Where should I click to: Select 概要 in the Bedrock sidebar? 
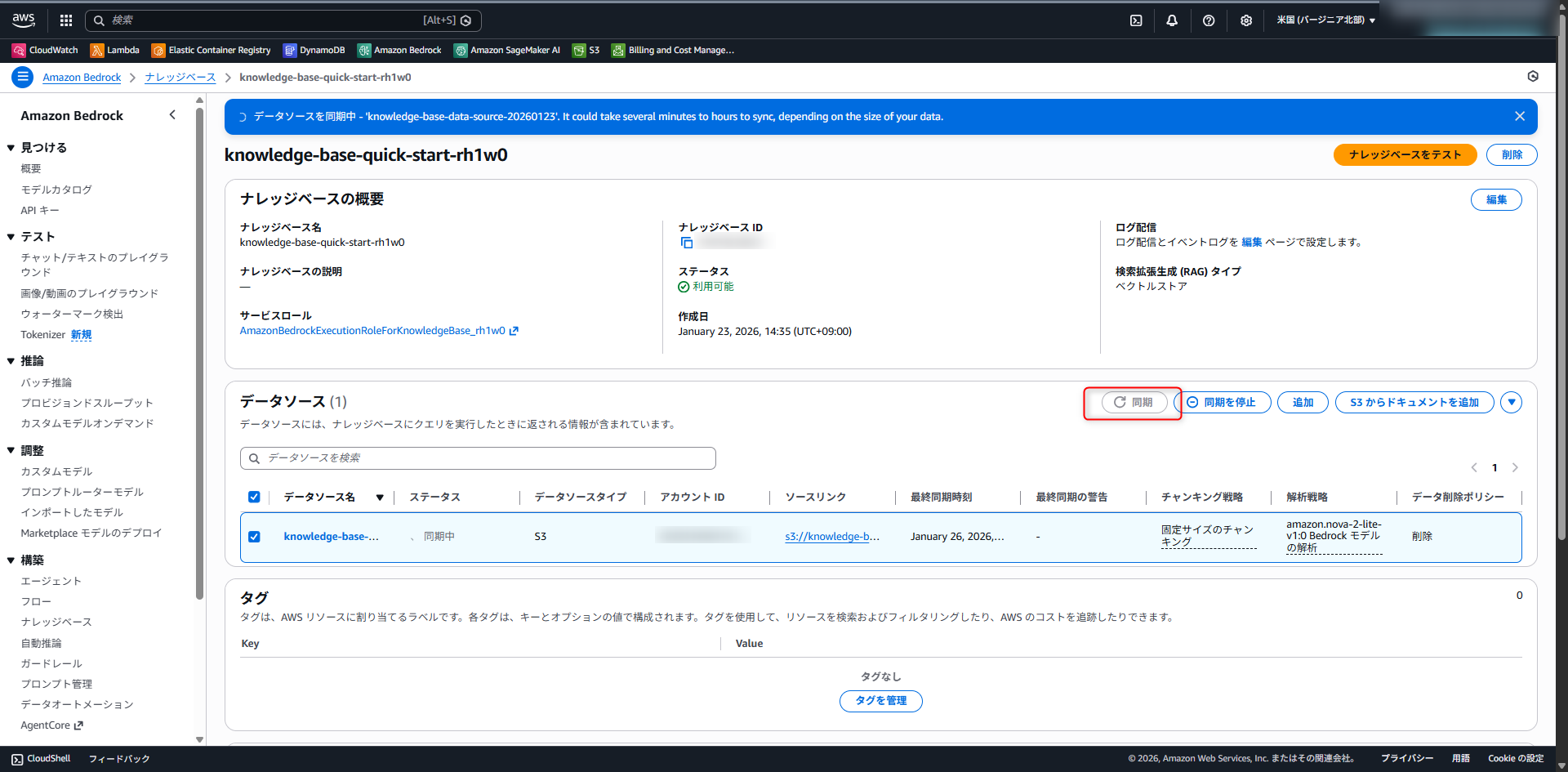[30, 168]
